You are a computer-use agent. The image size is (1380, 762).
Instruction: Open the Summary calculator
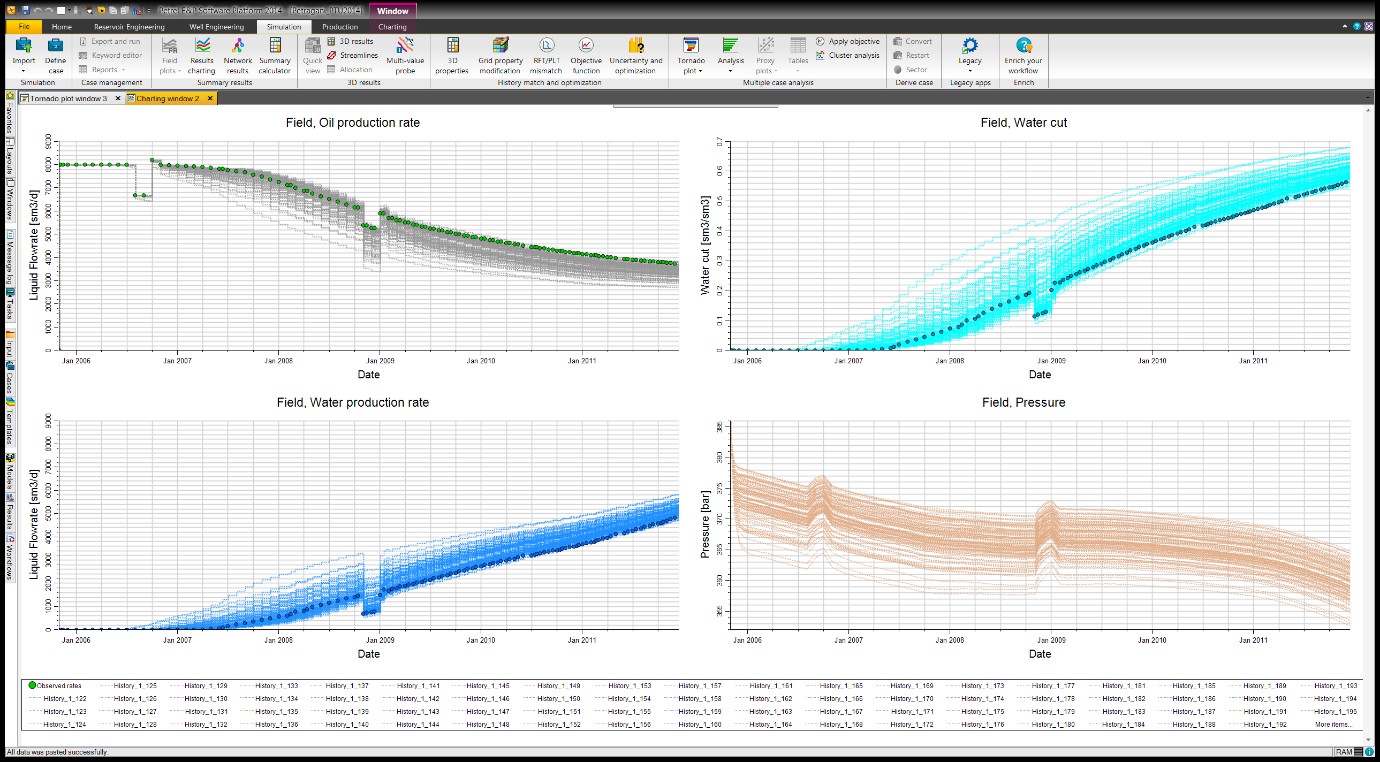click(x=275, y=52)
